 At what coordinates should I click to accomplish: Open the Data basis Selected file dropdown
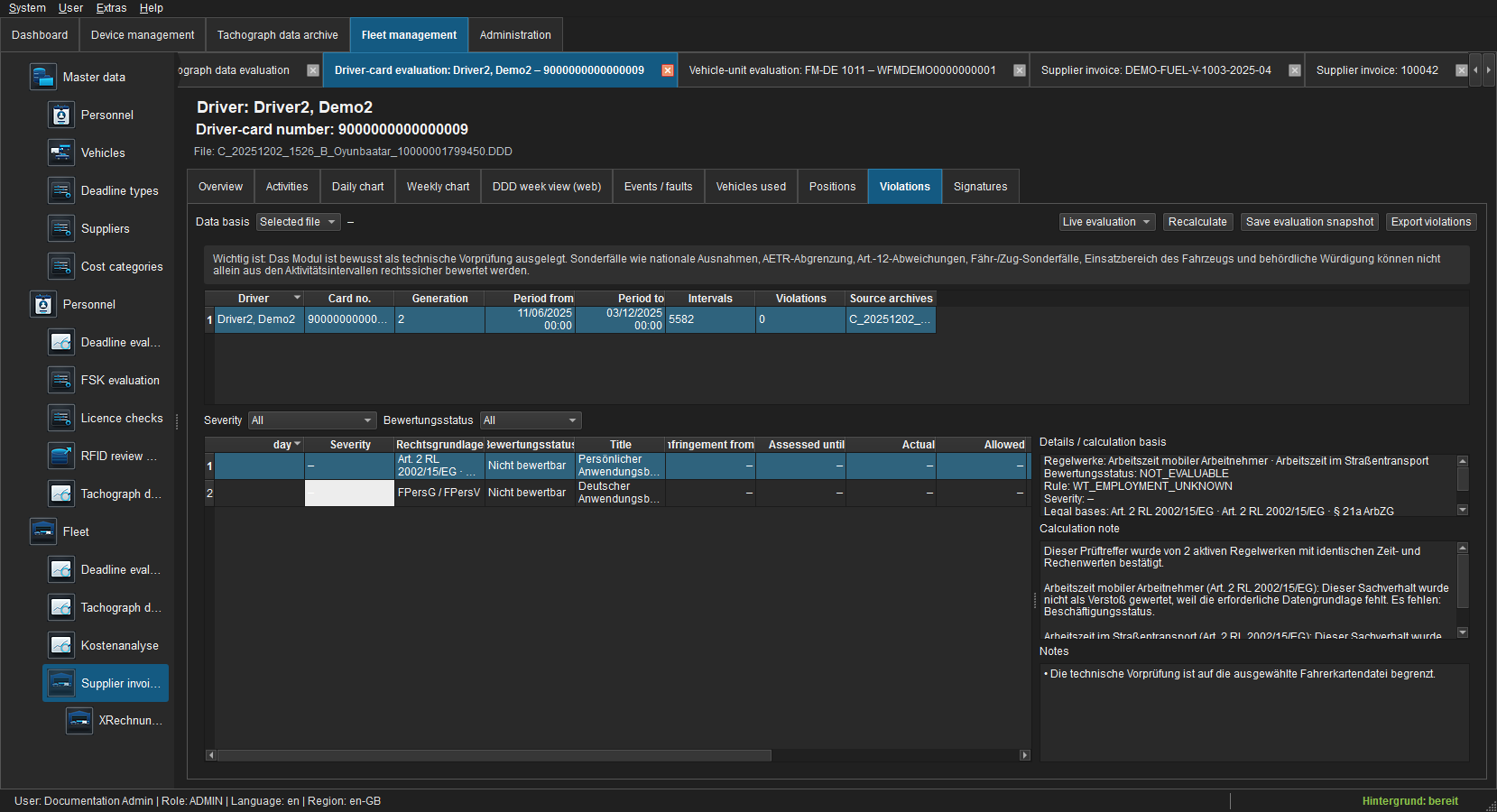click(299, 222)
